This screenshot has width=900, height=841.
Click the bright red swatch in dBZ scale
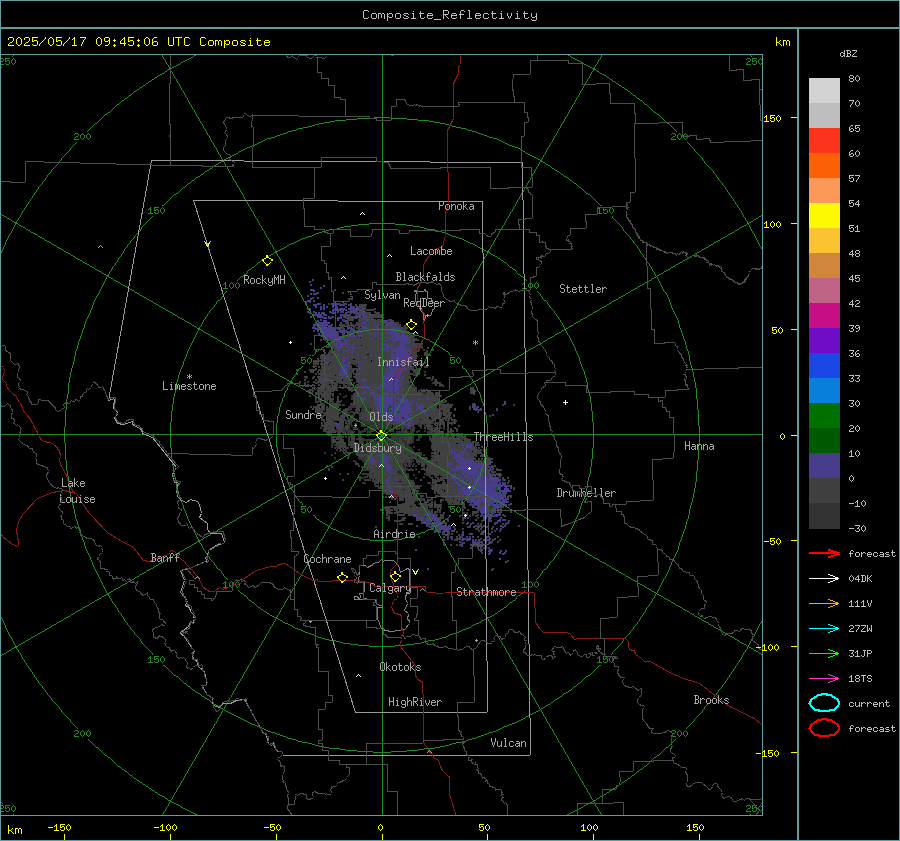tap(824, 140)
